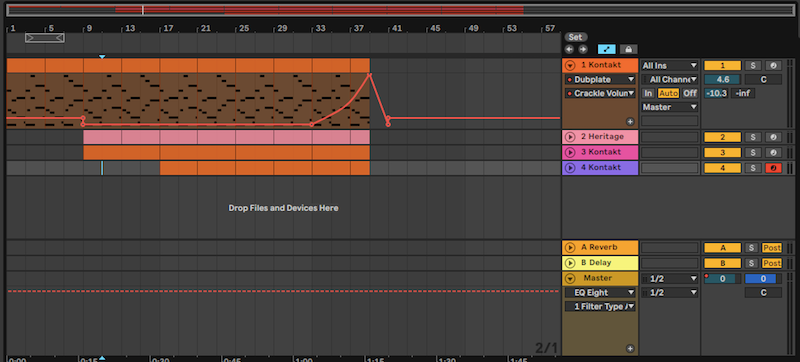Viewport: 800px width, 362px height.
Task: Solo the 1 Kontakt track
Action: (752, 66)
